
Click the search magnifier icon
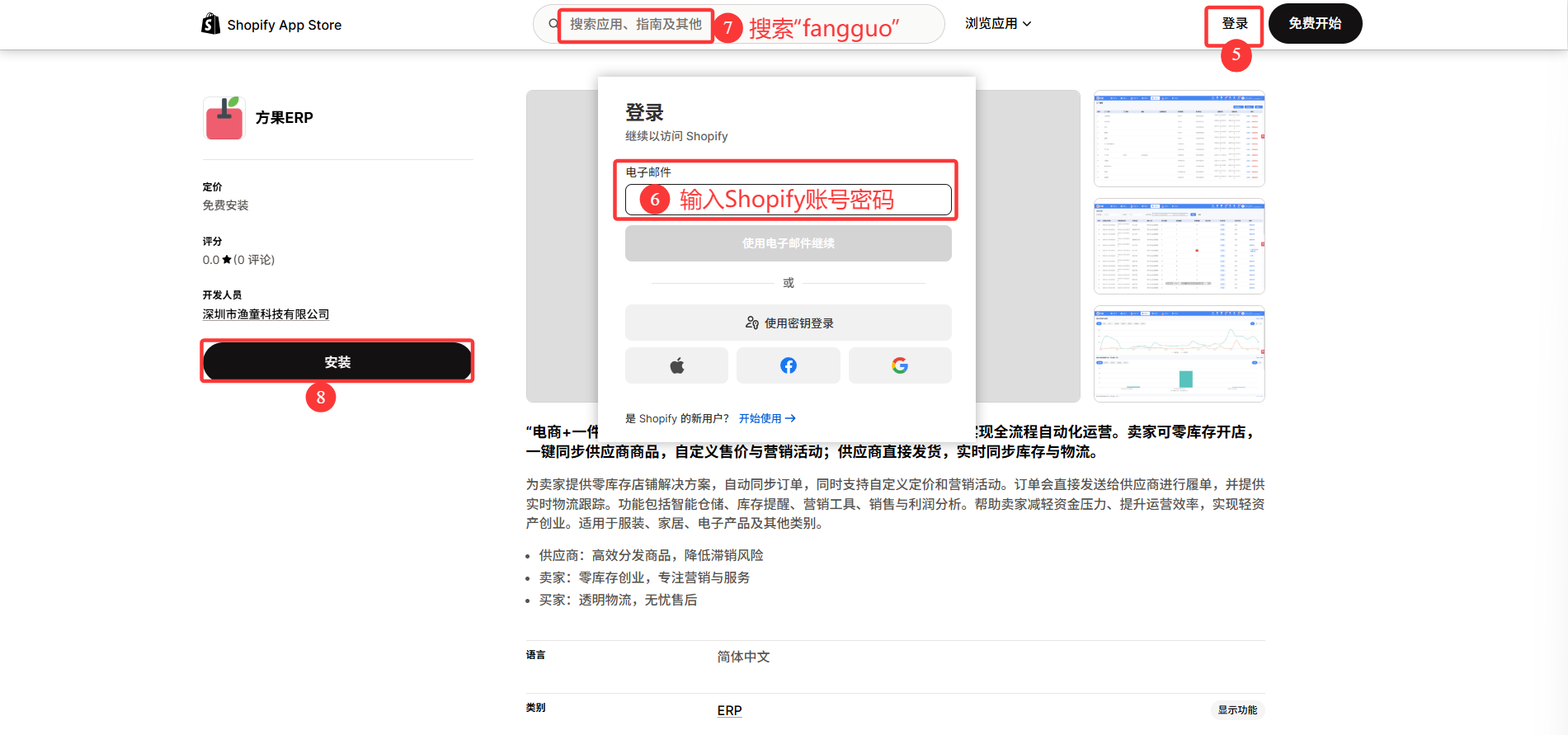[553, 24]
